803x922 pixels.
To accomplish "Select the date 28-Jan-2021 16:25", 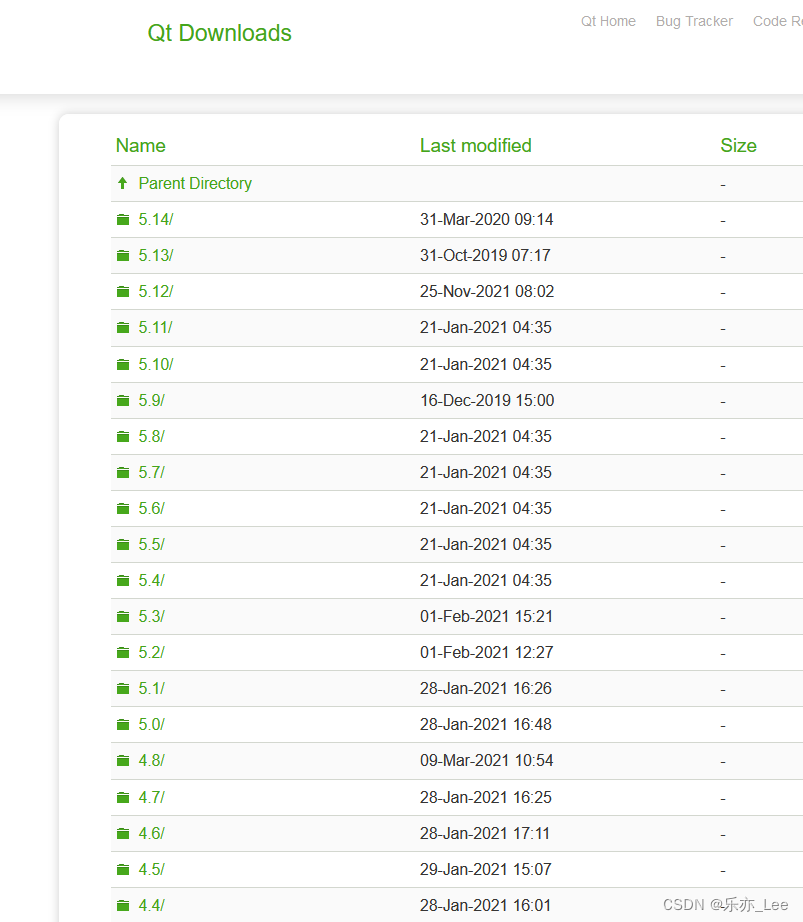I will tap(486, 797).
